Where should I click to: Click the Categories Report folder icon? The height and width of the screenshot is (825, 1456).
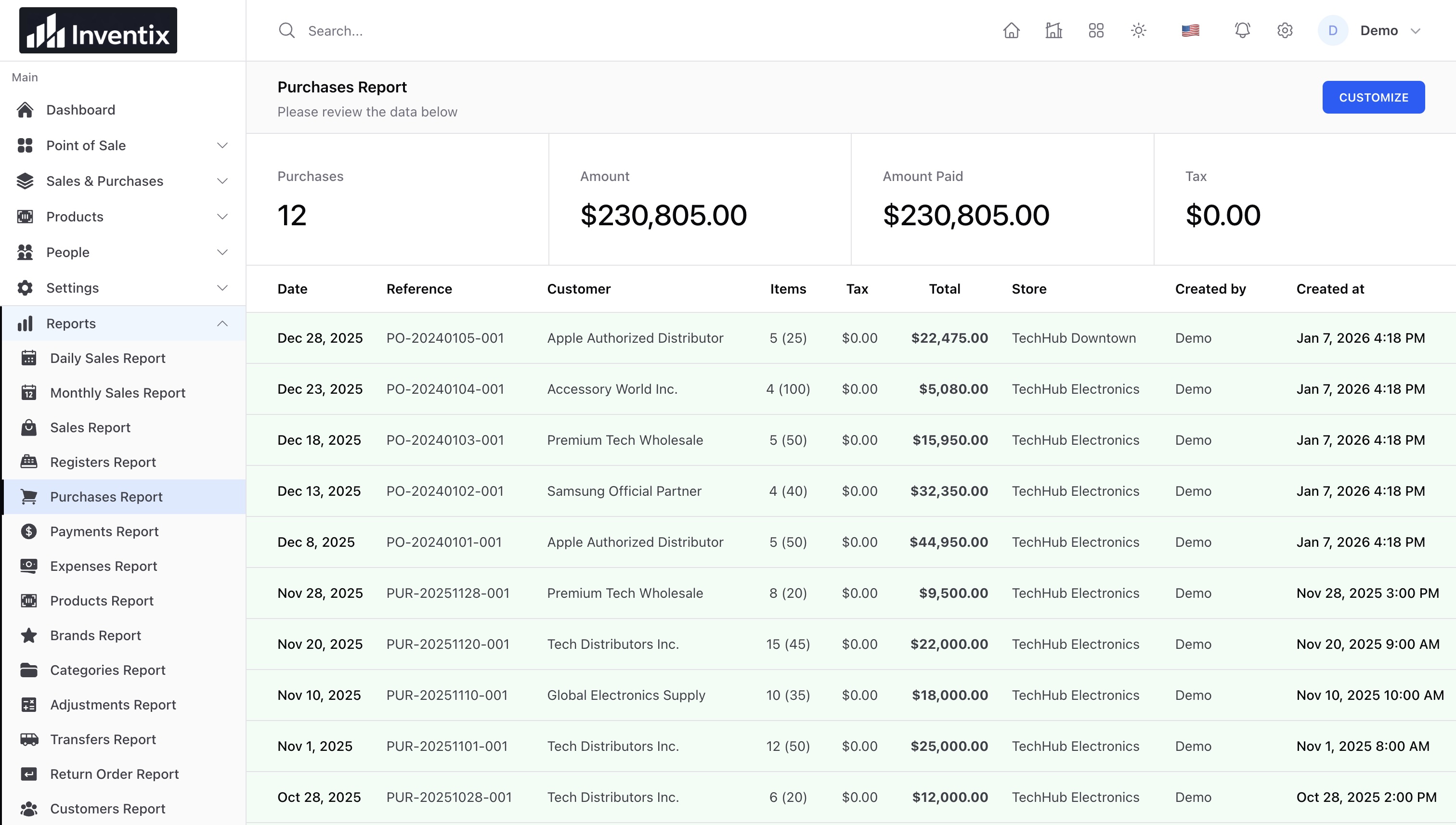coord(29,670)
